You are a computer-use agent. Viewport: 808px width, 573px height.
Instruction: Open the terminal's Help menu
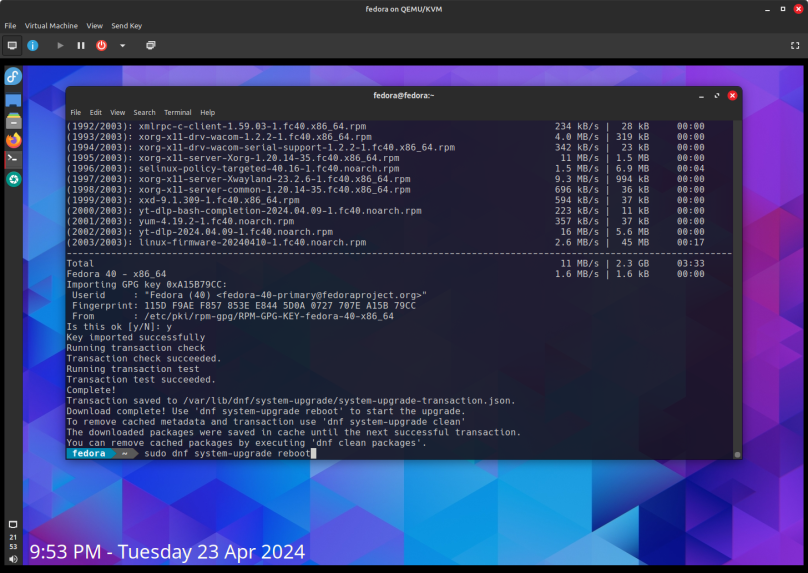click(208, 112)
